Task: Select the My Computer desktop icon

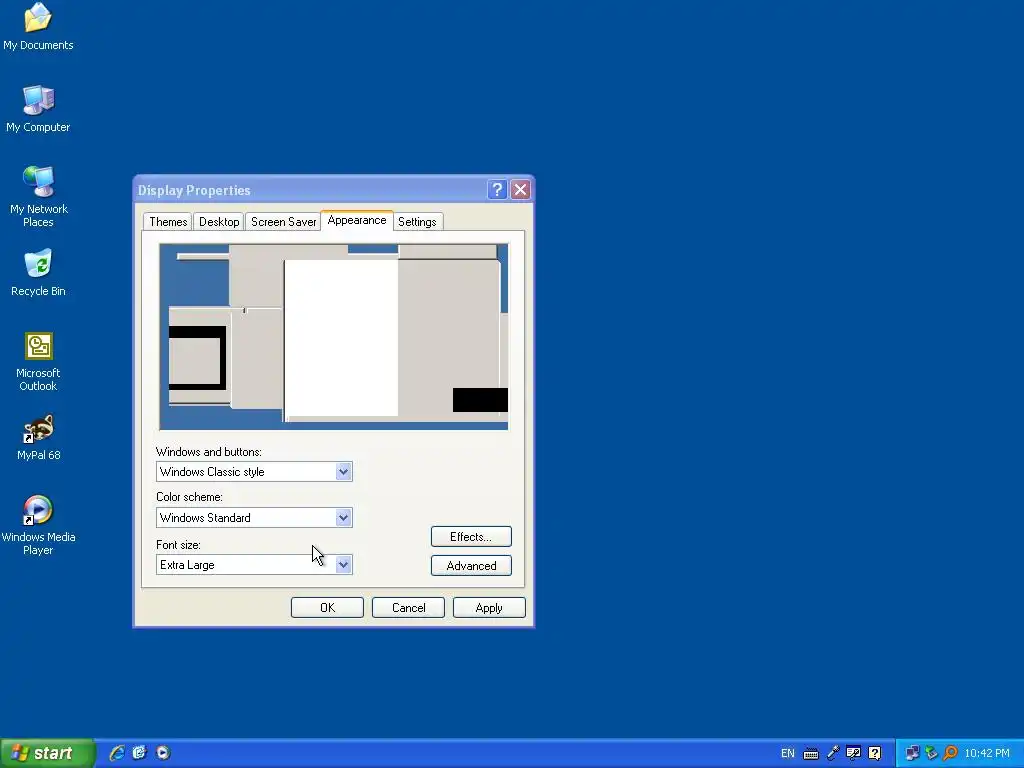Action: tap(38, 108)
